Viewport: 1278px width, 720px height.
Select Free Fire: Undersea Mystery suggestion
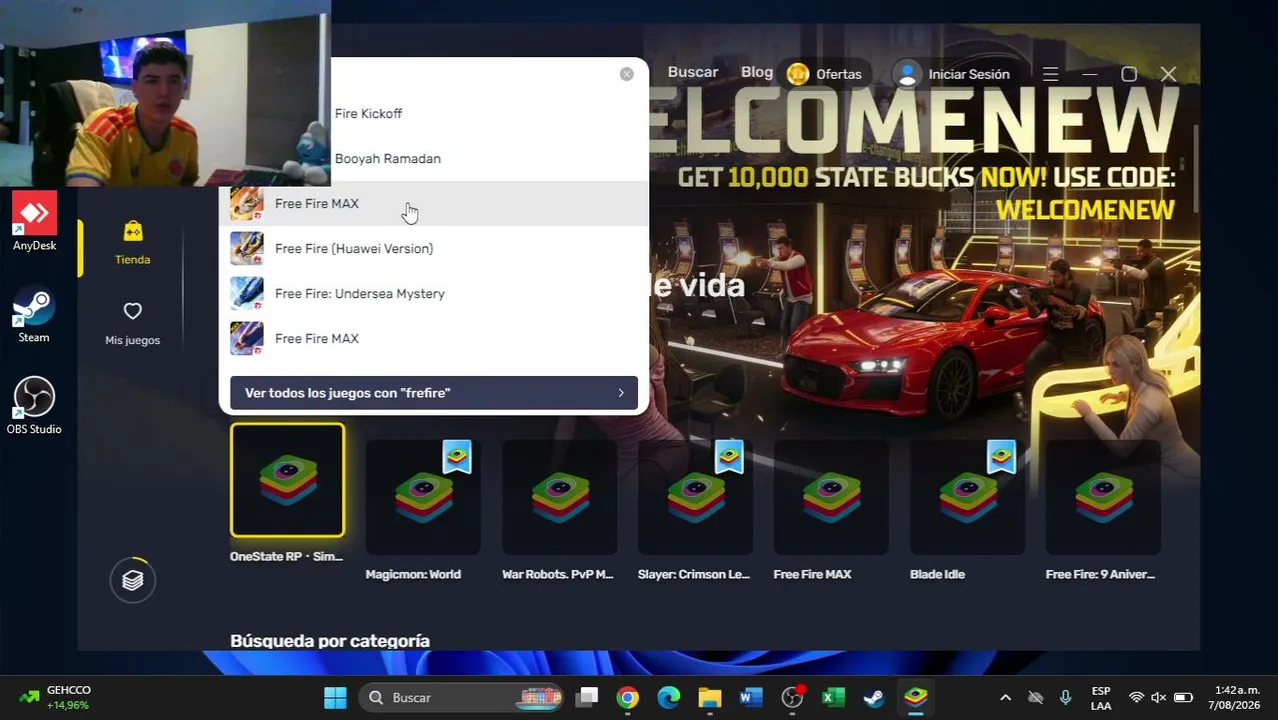click(434, 293)
